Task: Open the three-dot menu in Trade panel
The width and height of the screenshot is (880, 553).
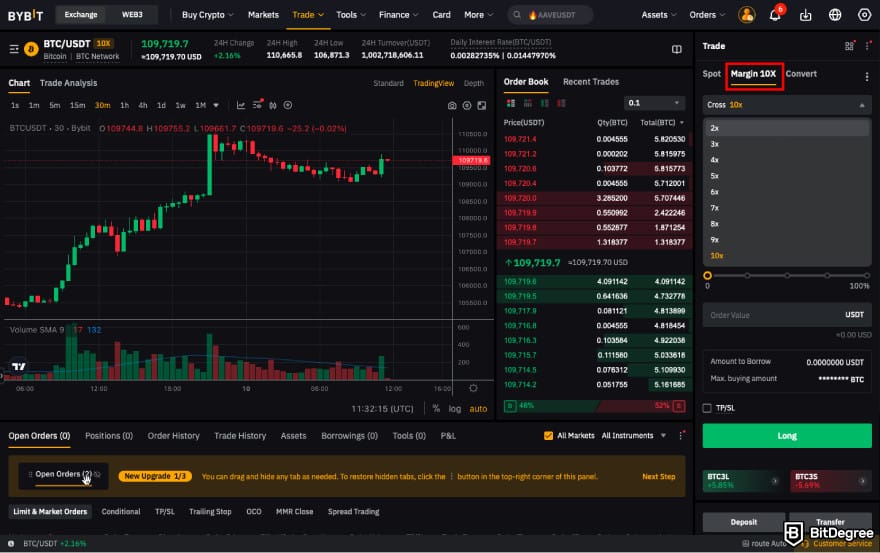Action: [866, 76]
